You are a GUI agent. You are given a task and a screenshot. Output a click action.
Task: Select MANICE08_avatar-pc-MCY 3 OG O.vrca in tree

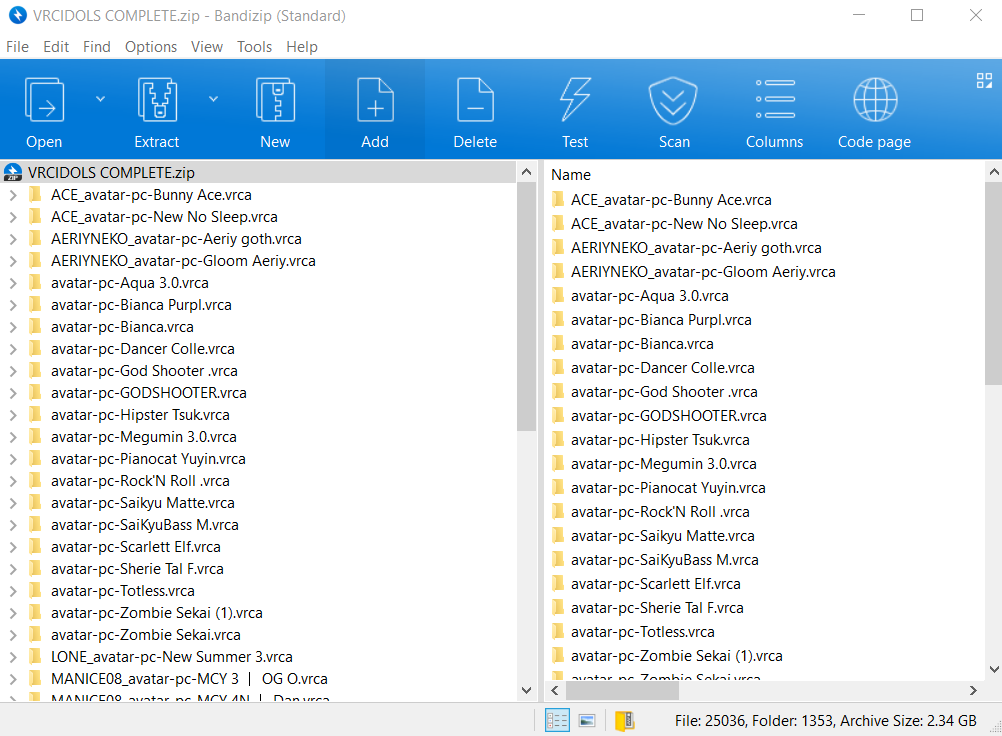coord(189,678)
